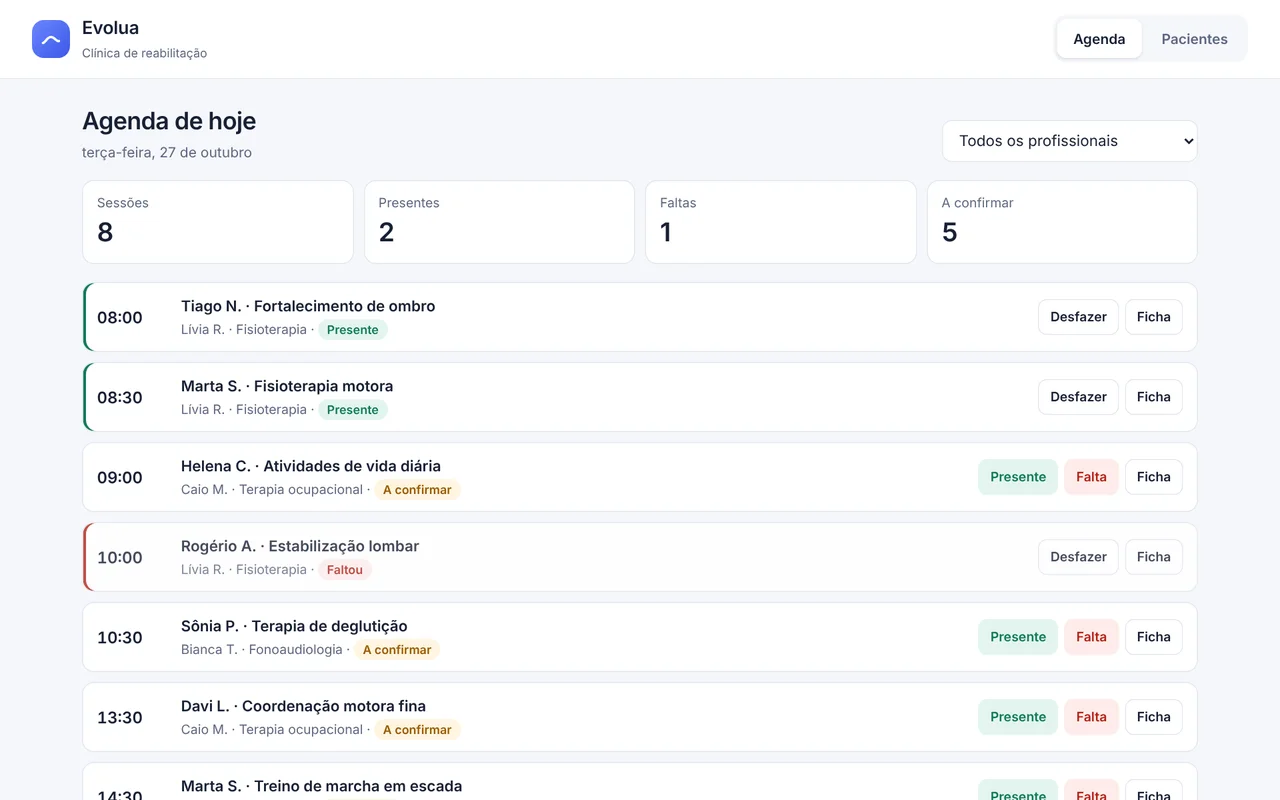Select the A confirmar summary card
The width and height of the screenshot is (1280, 800).
coord(1062,222)
